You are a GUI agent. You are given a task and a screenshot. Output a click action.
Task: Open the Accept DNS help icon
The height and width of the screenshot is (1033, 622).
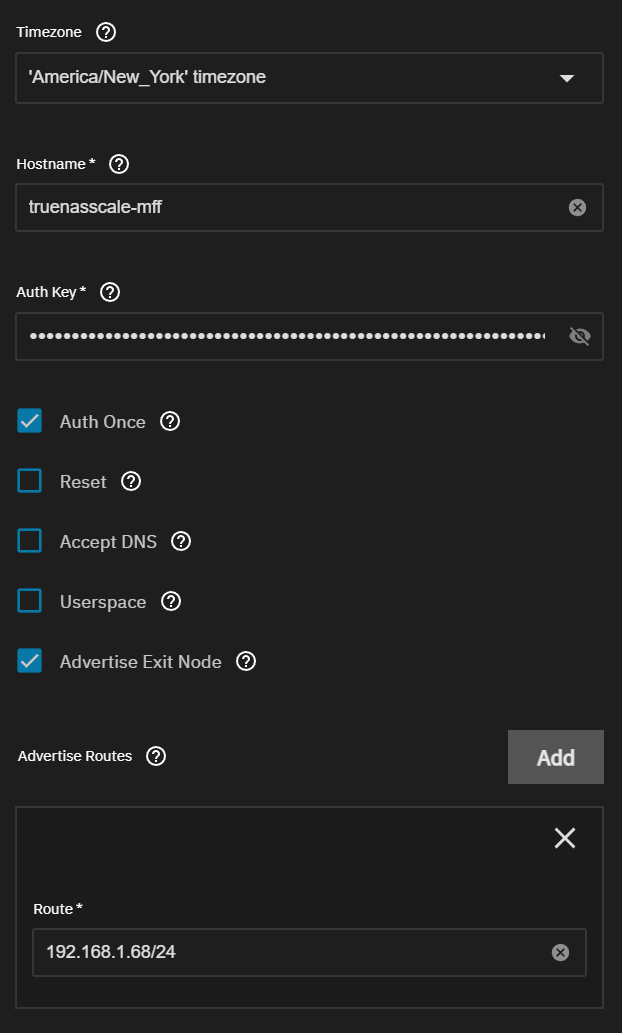(x=181, y=542)
